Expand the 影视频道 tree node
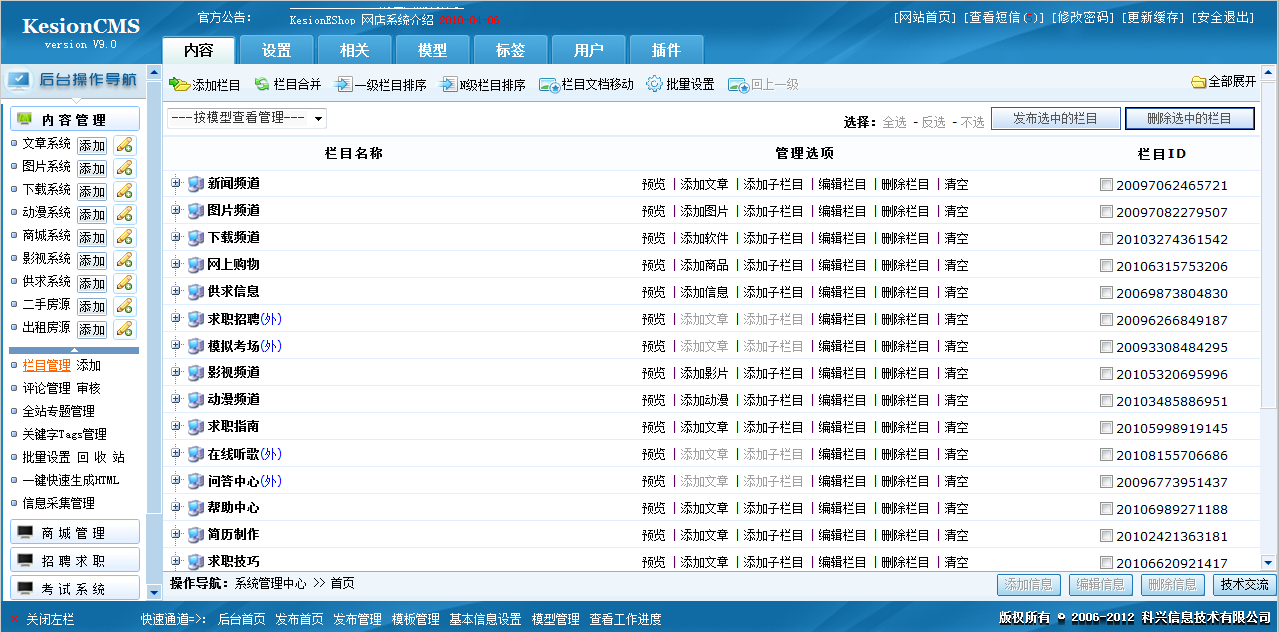This screenshot has height=632, width=1279. (176, 372)
